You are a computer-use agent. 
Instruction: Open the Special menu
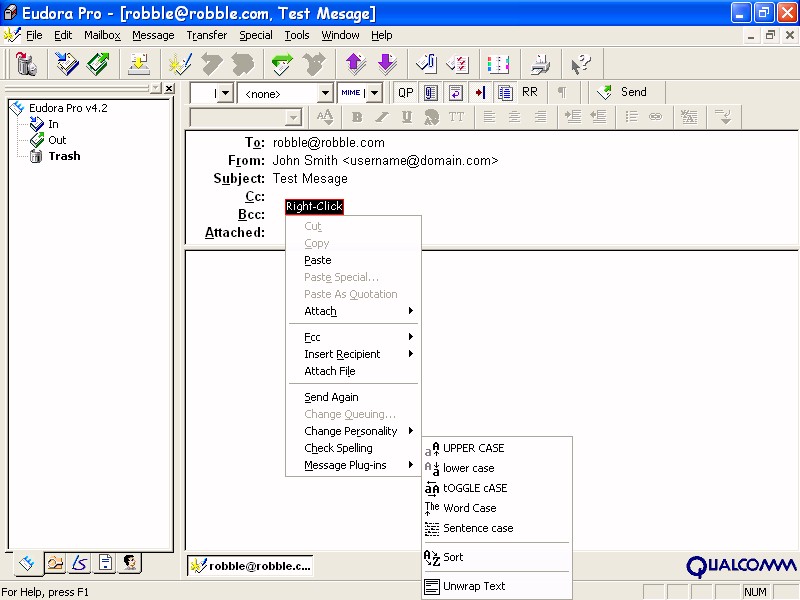(x=256, y=35)
